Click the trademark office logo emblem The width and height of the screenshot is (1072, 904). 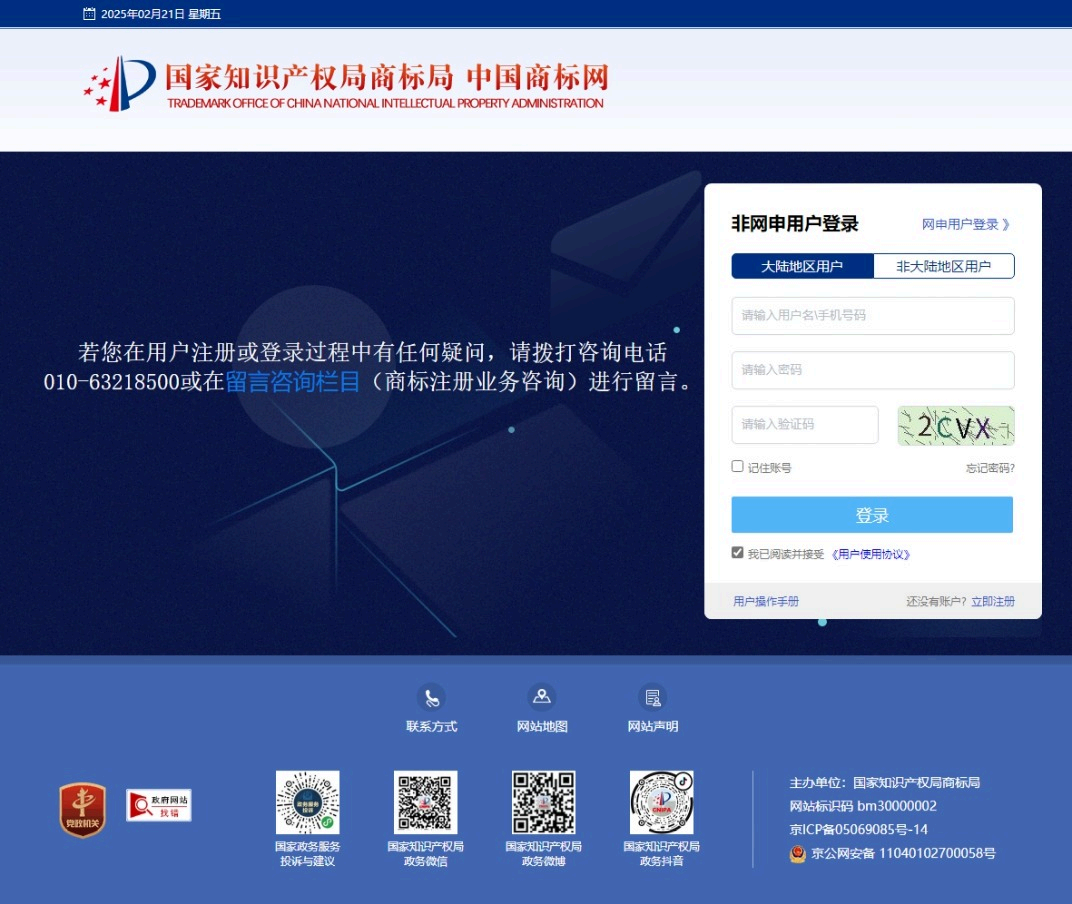click(120, 83)
